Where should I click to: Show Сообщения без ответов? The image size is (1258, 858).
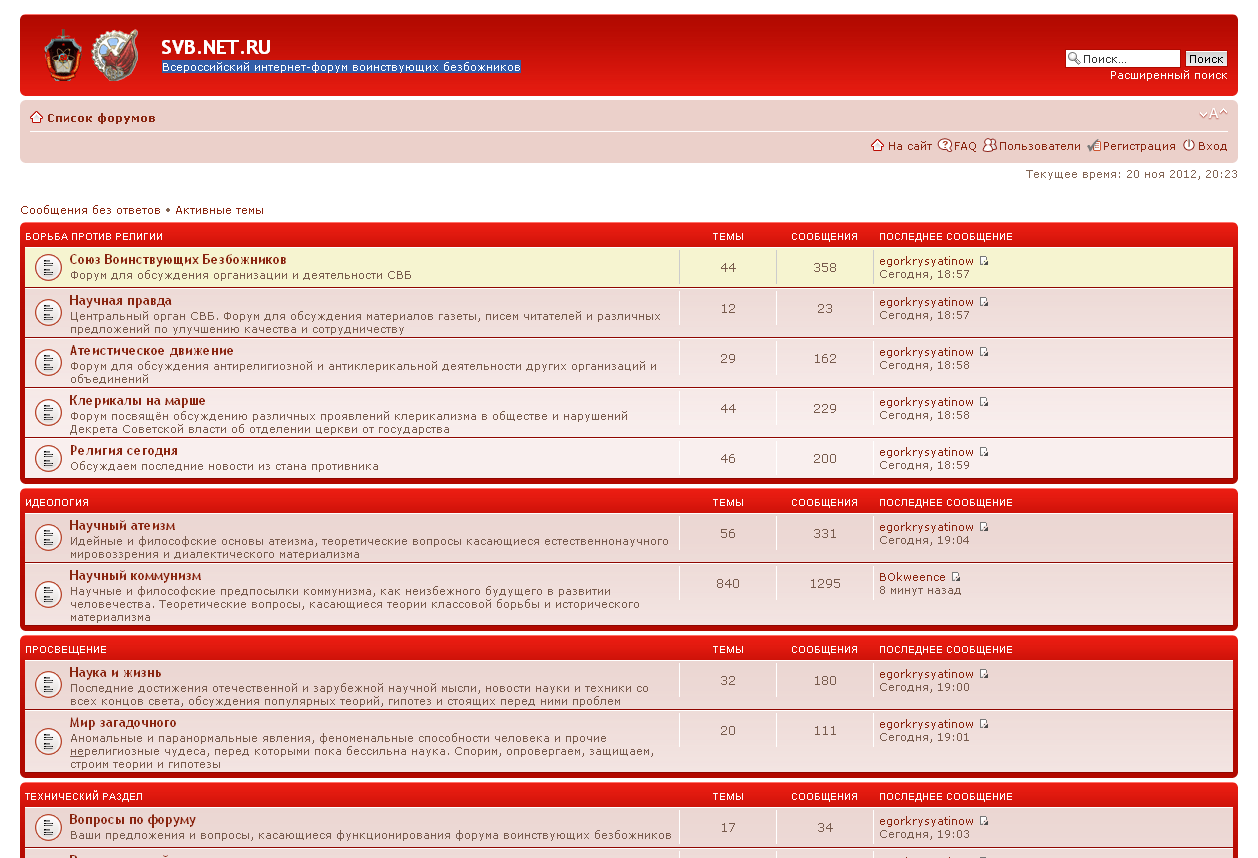pos(90,210)
